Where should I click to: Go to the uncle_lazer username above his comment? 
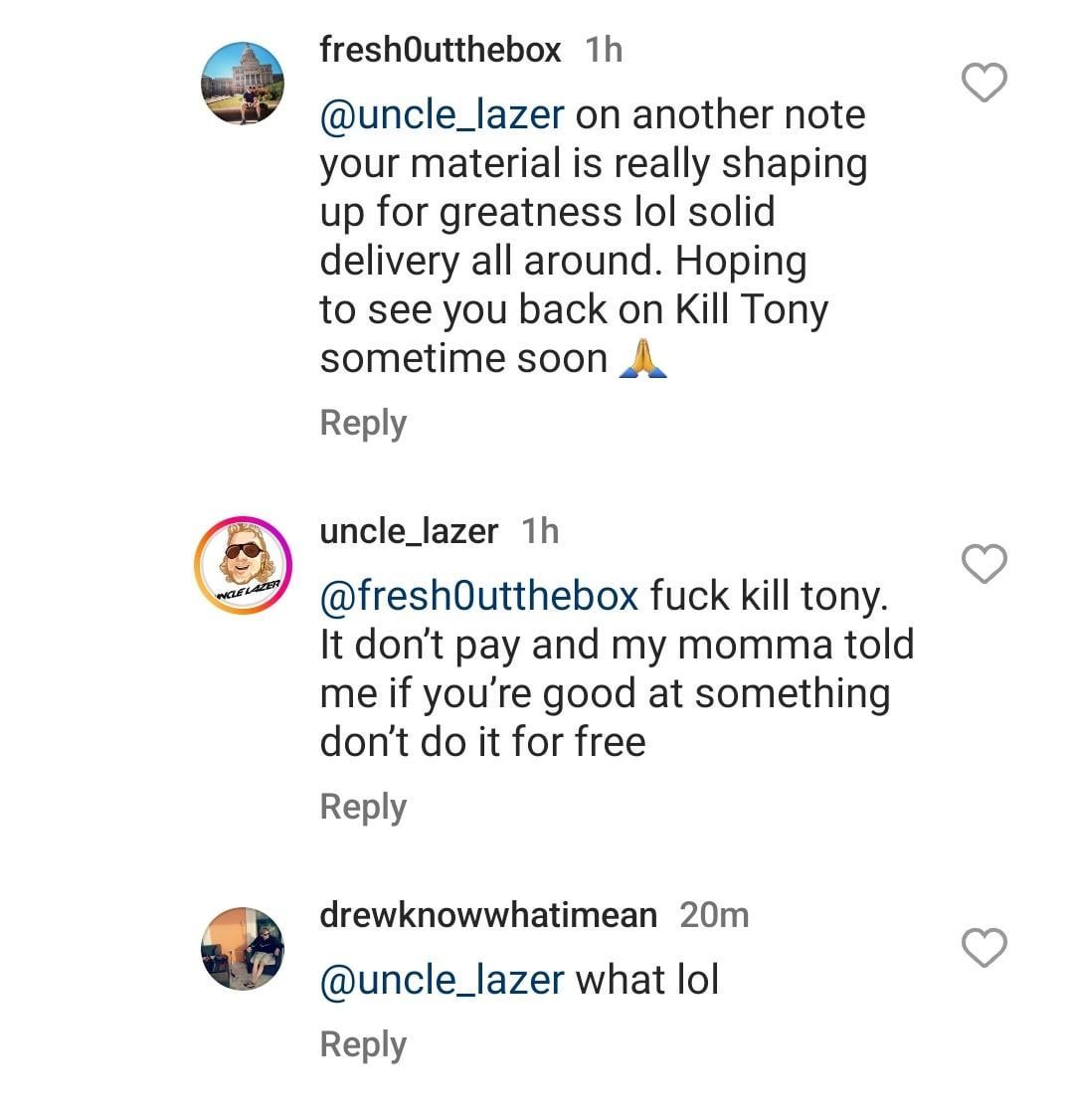pos(408,531)
